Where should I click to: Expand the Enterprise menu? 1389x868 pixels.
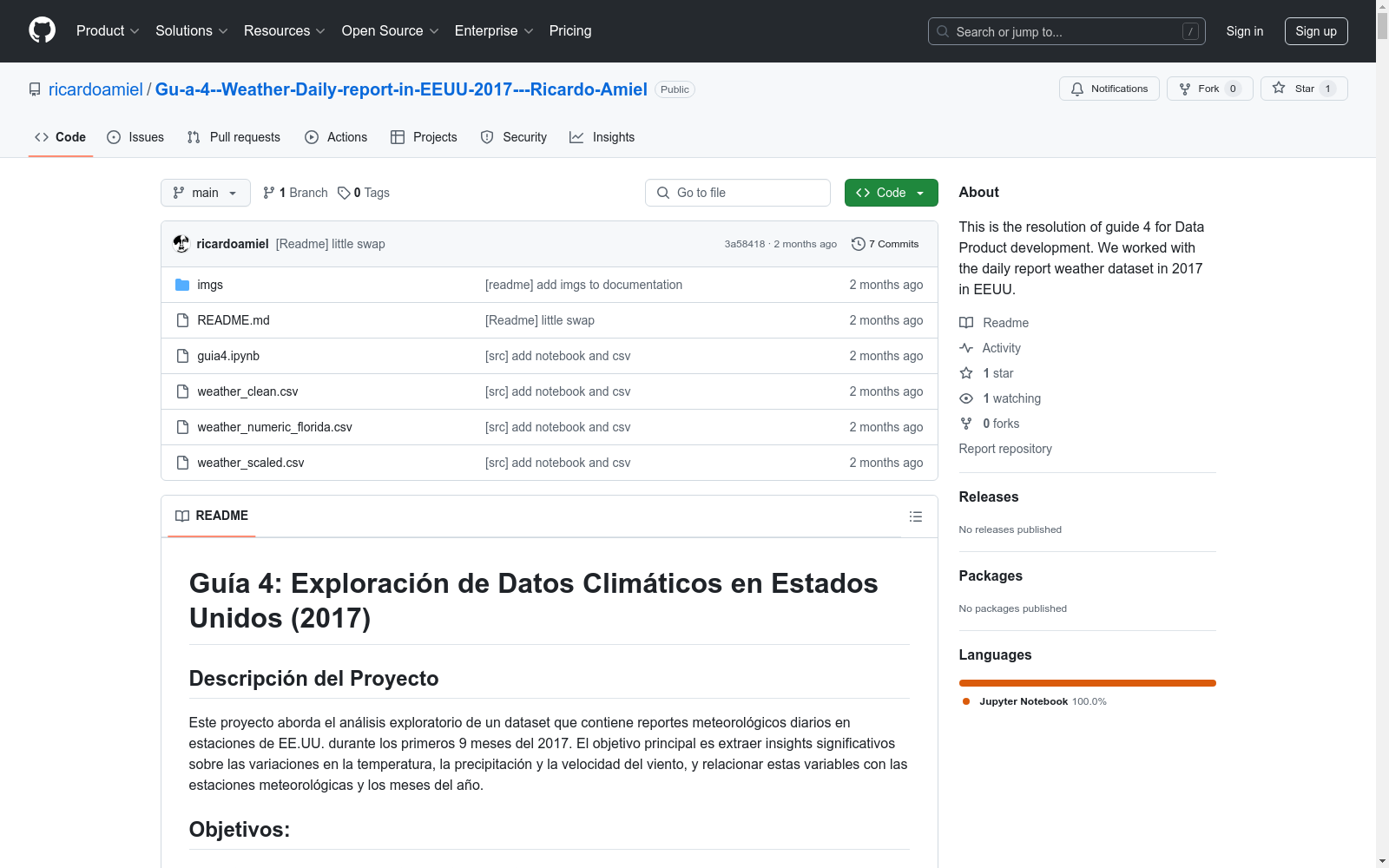pyautogui.click(x=494, y=30)
